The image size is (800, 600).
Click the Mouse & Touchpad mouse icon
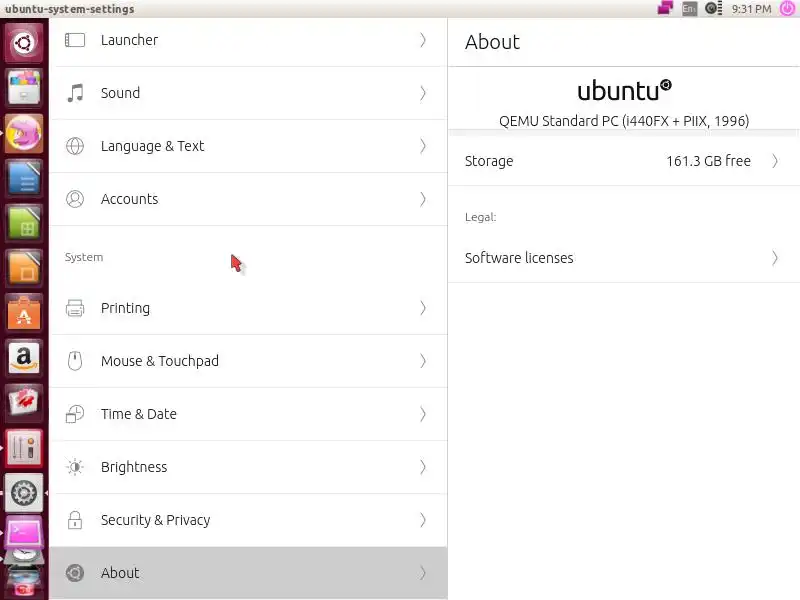(75, 361)
